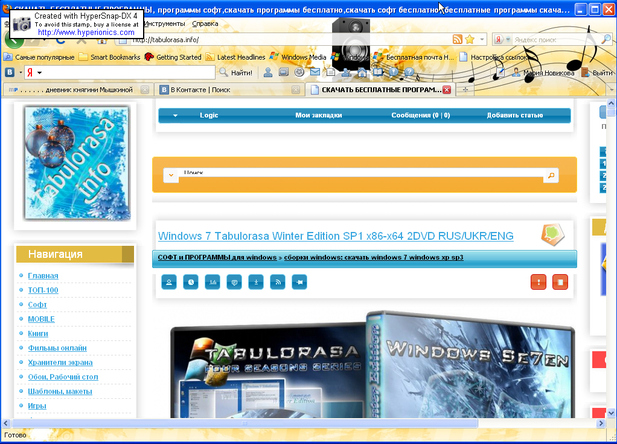
Task: Expand the dropdown arrow left of 'Logic'
Action: [175, 116]
